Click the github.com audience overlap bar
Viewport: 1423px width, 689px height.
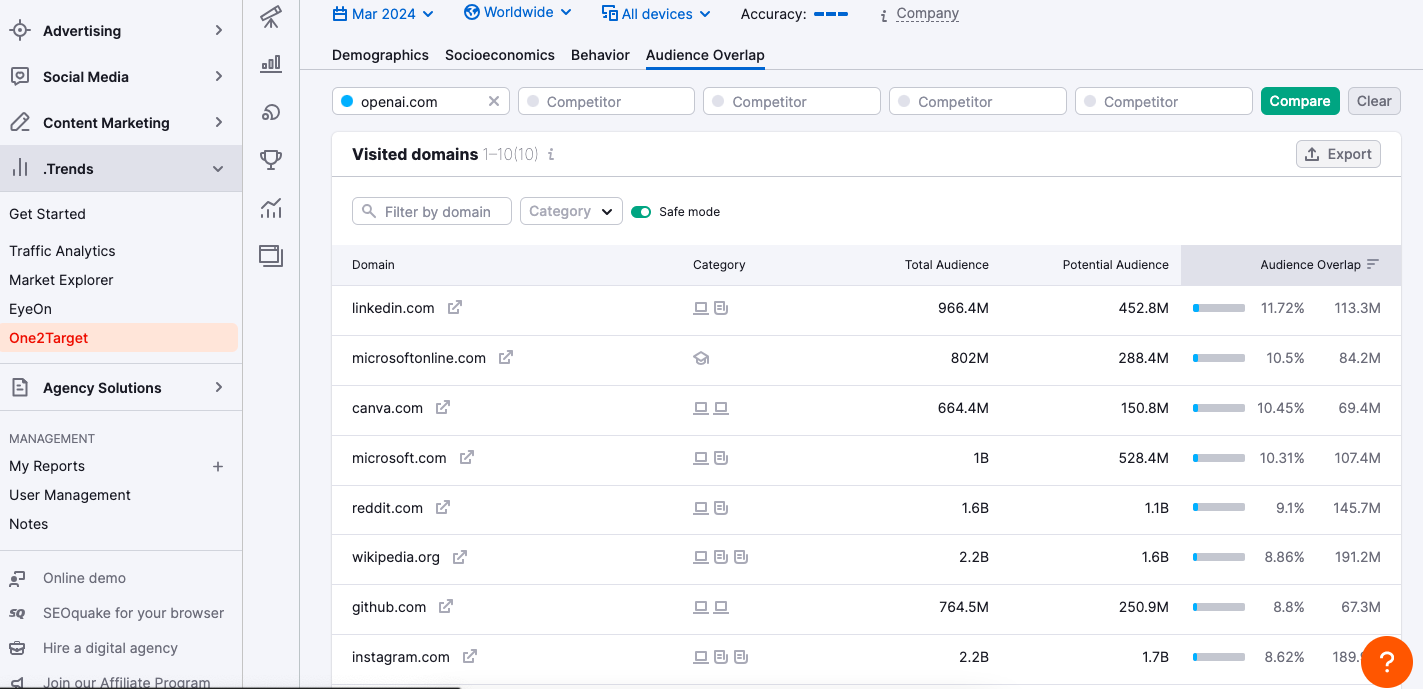point(1219,607)
